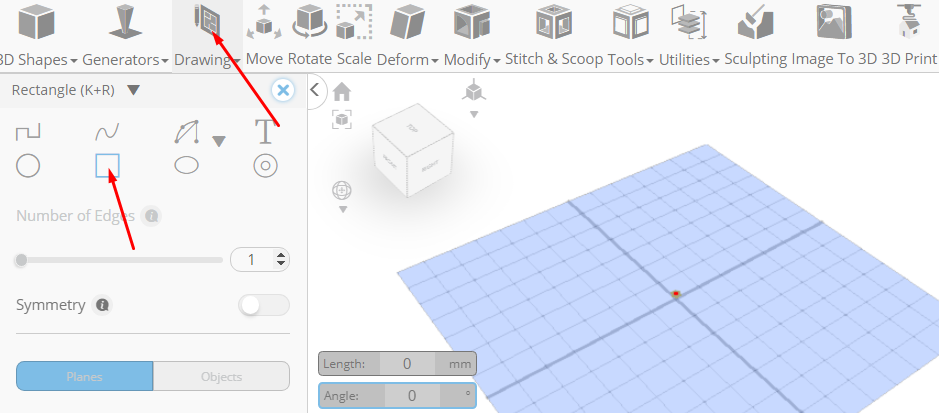
Task: Select the Text drawing tool
Action: click(265, 132)
